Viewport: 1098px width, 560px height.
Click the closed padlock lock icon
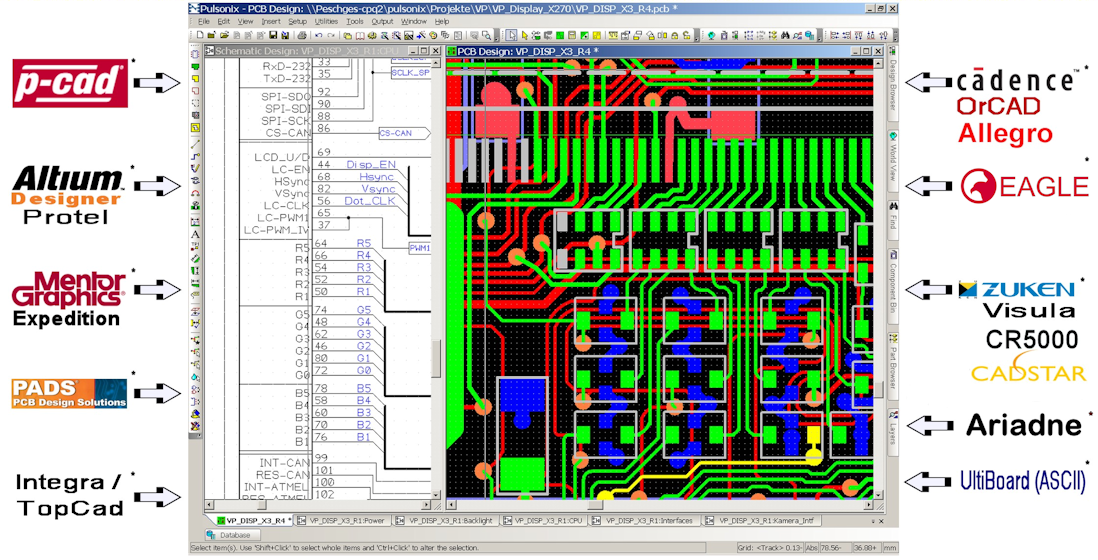point(674,35)
